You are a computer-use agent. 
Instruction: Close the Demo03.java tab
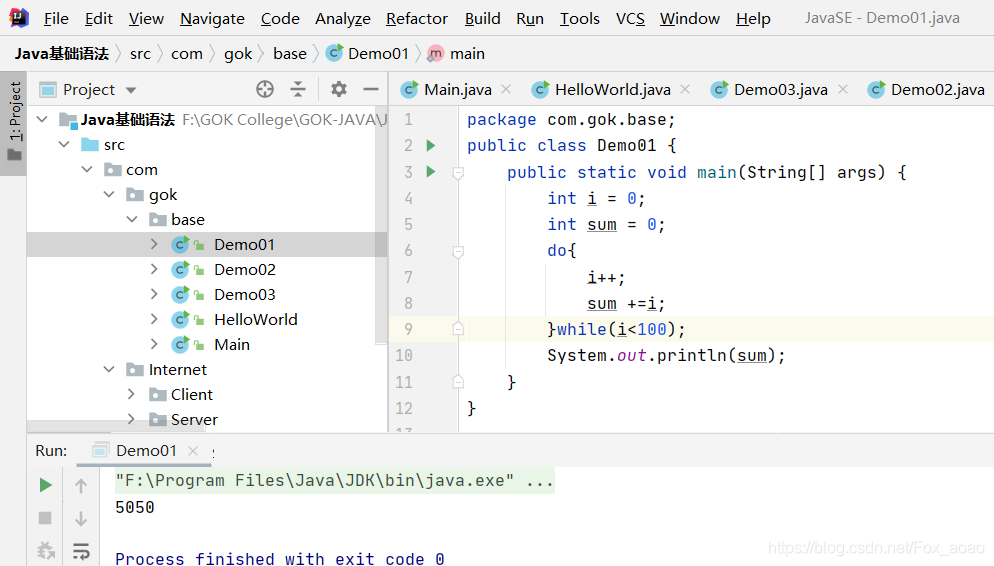[842, 89]
